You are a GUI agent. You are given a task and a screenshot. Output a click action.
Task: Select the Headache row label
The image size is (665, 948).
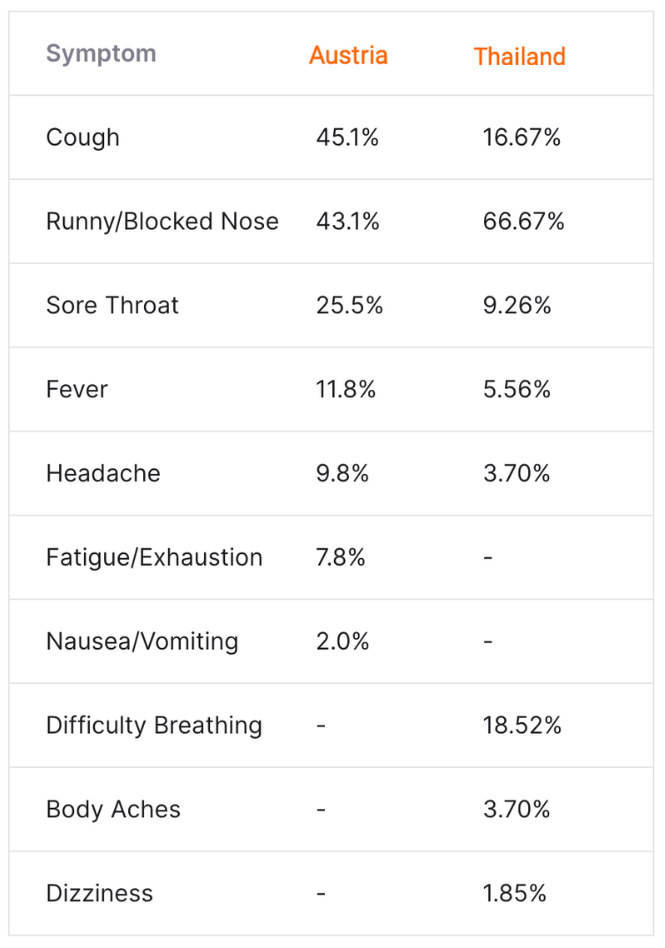103,474
